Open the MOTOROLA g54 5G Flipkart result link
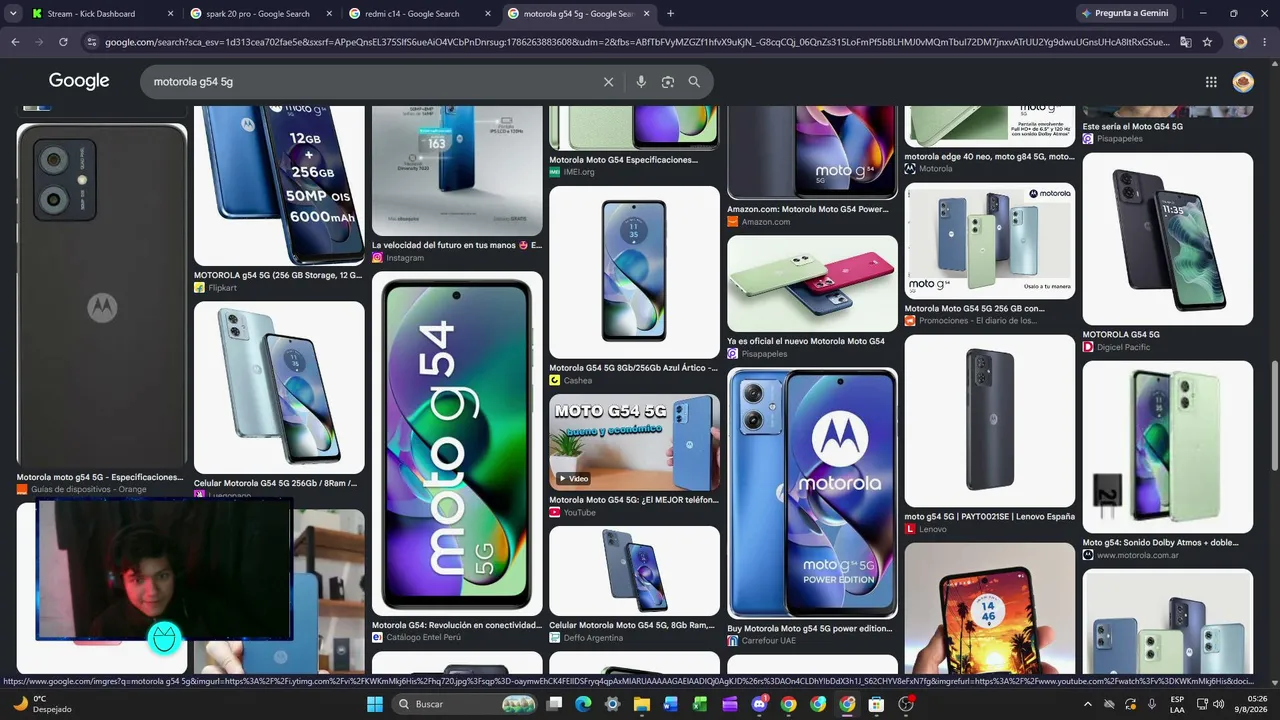Screen dimensions: 1280x720 [278, 275]
